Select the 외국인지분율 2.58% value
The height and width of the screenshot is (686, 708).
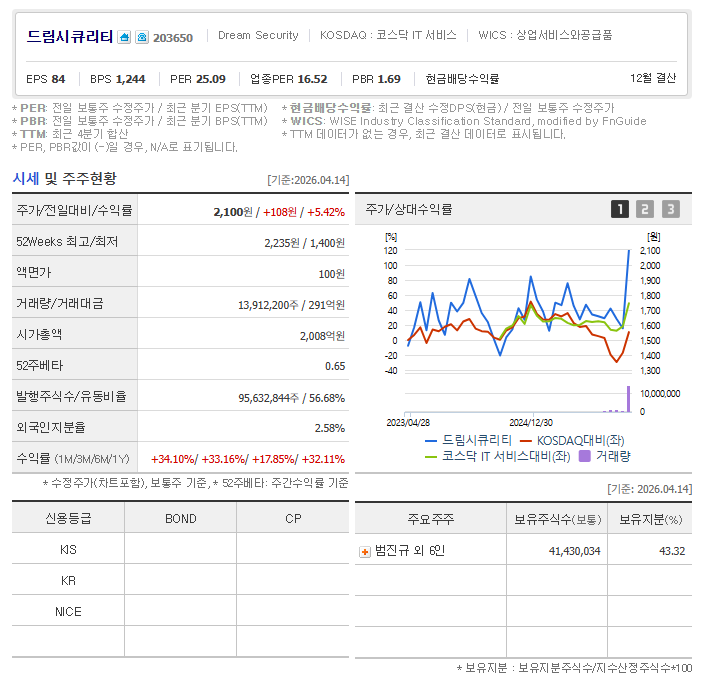tap(330, 428)
